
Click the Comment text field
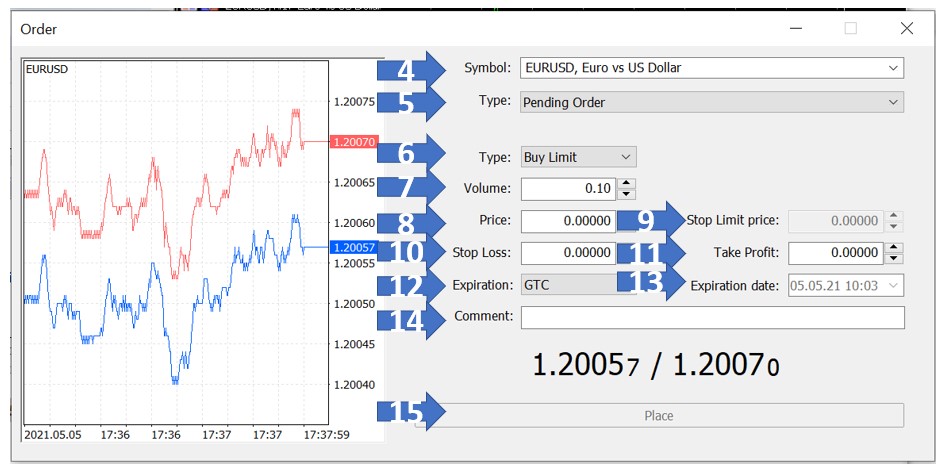point(711,317)
